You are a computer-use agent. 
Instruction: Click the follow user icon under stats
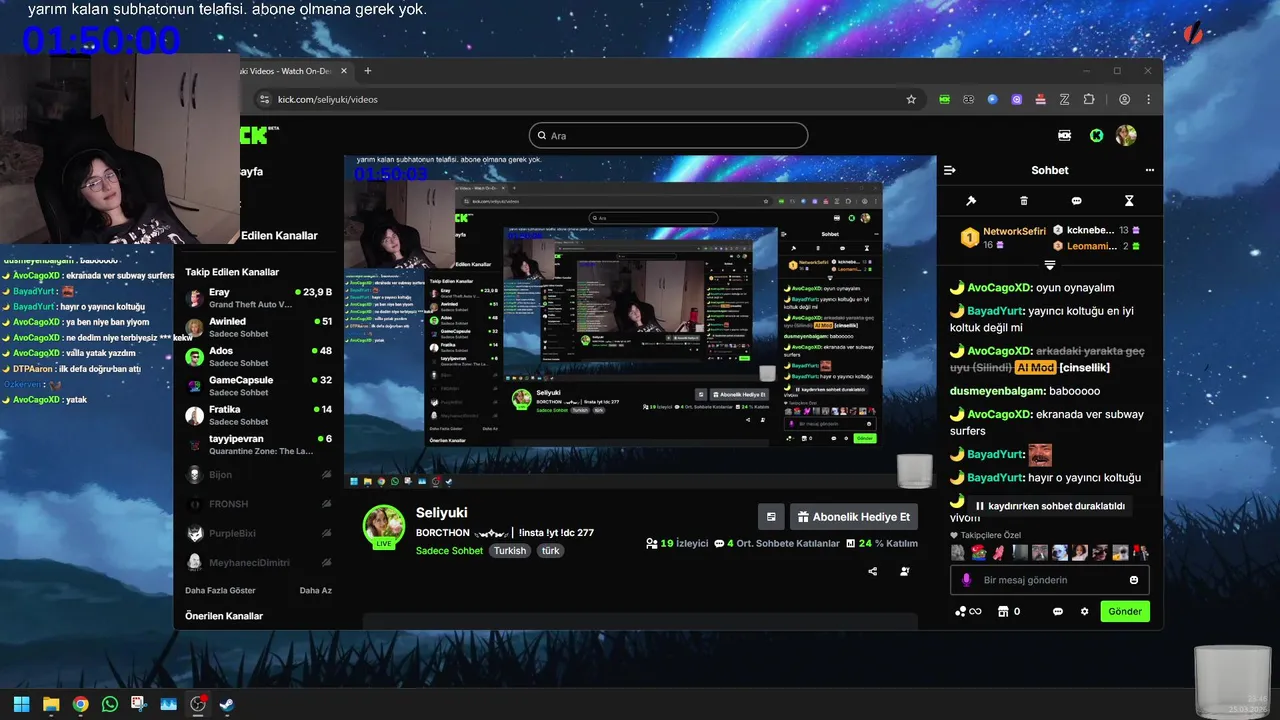tap(905, 572)
